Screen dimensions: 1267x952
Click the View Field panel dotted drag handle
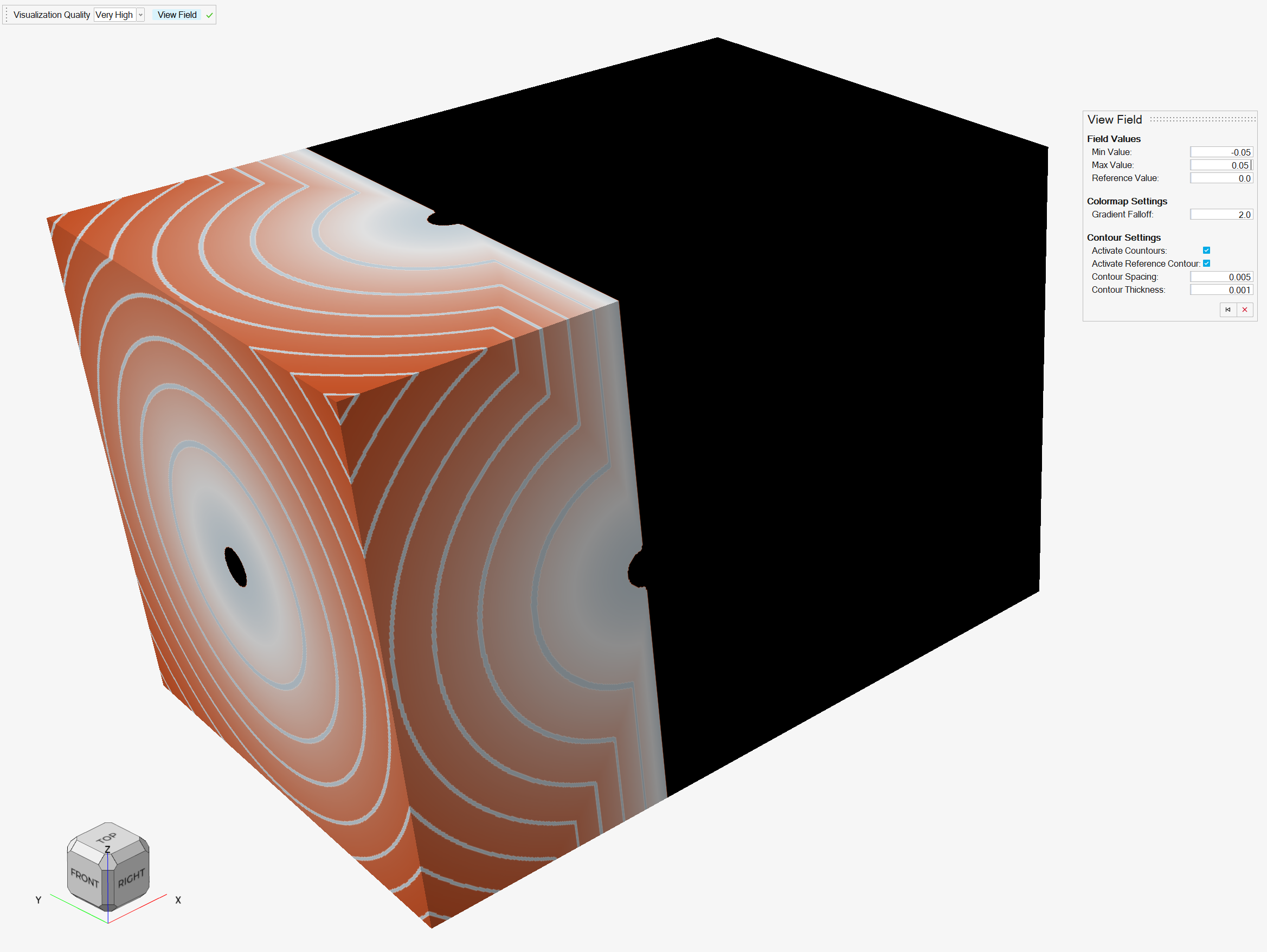(1202, 119)
